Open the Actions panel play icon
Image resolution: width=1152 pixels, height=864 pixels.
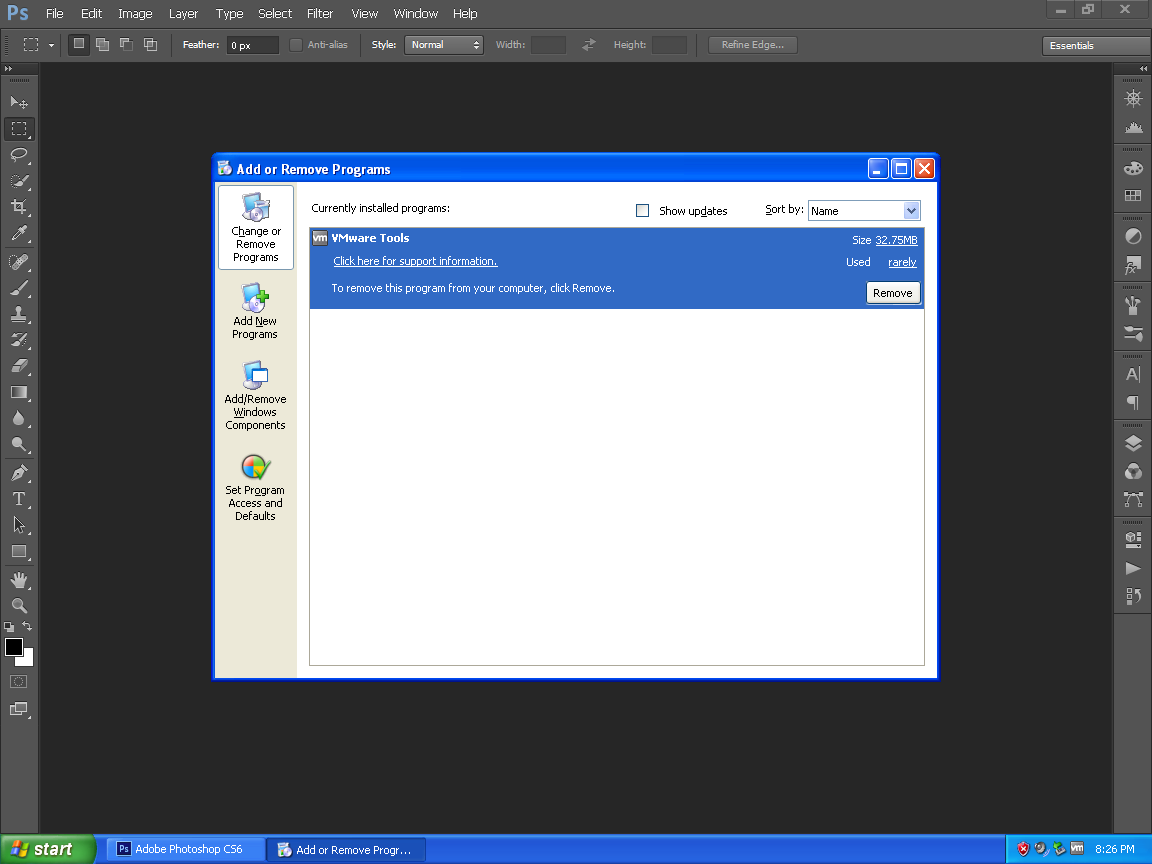pos(1133,568)
